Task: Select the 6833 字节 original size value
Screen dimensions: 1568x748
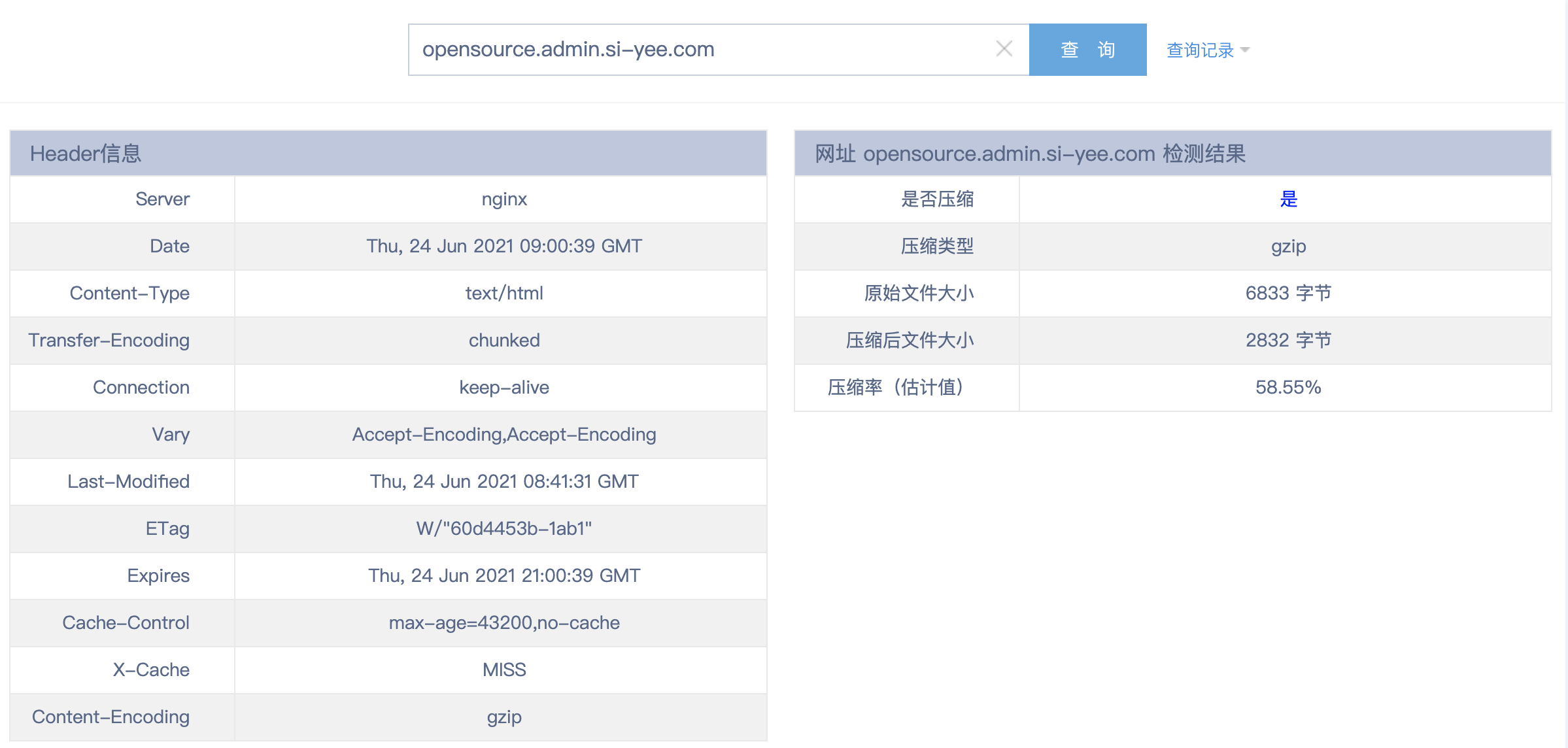Action: pos(1288,294)
